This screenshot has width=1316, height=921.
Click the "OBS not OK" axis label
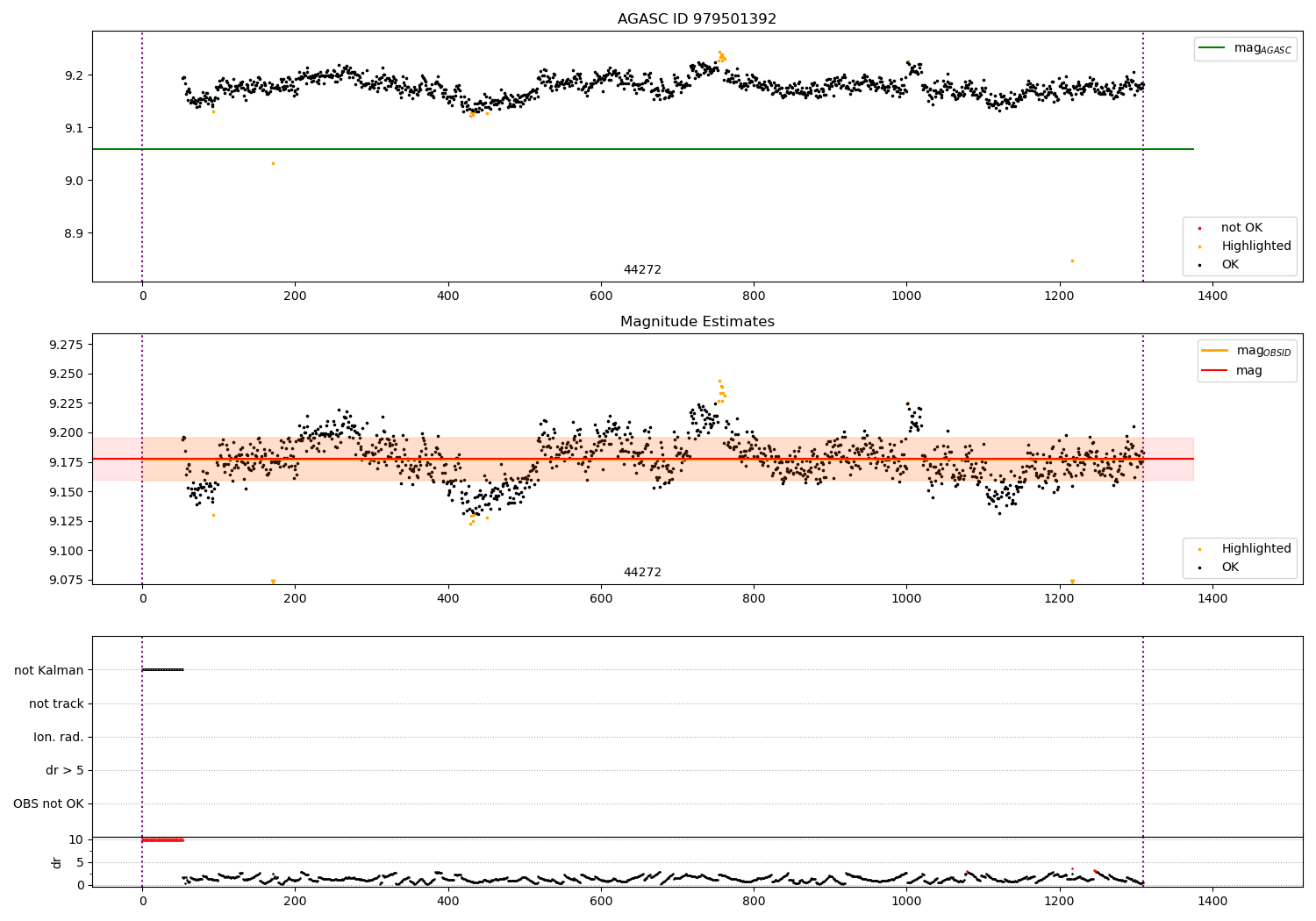48,804
